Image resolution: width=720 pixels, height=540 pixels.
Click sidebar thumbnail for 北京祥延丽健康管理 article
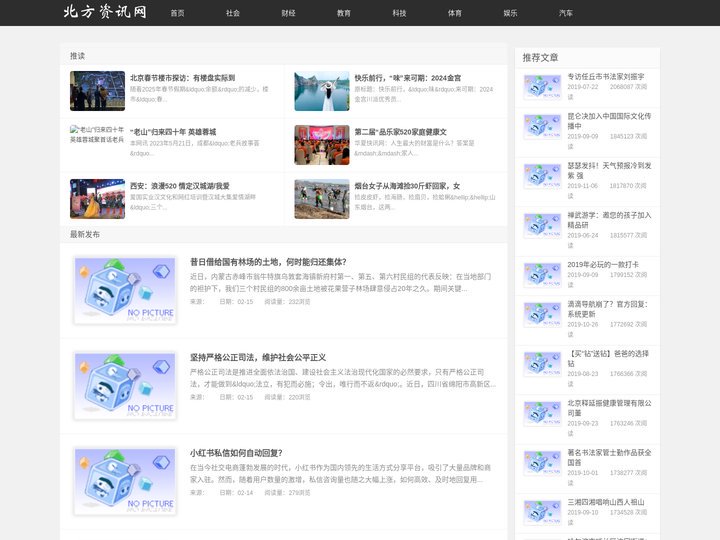pos(542,413)
